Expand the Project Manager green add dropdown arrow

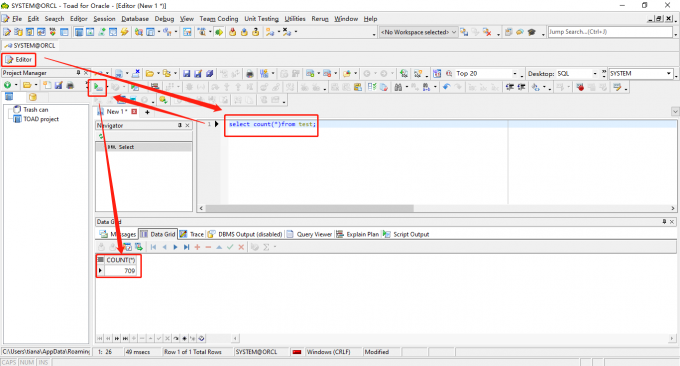[16, 85]
